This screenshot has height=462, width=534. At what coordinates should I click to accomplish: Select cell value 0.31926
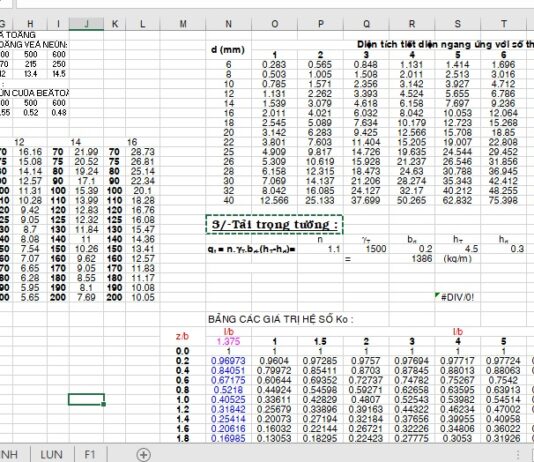click(503, 439)
